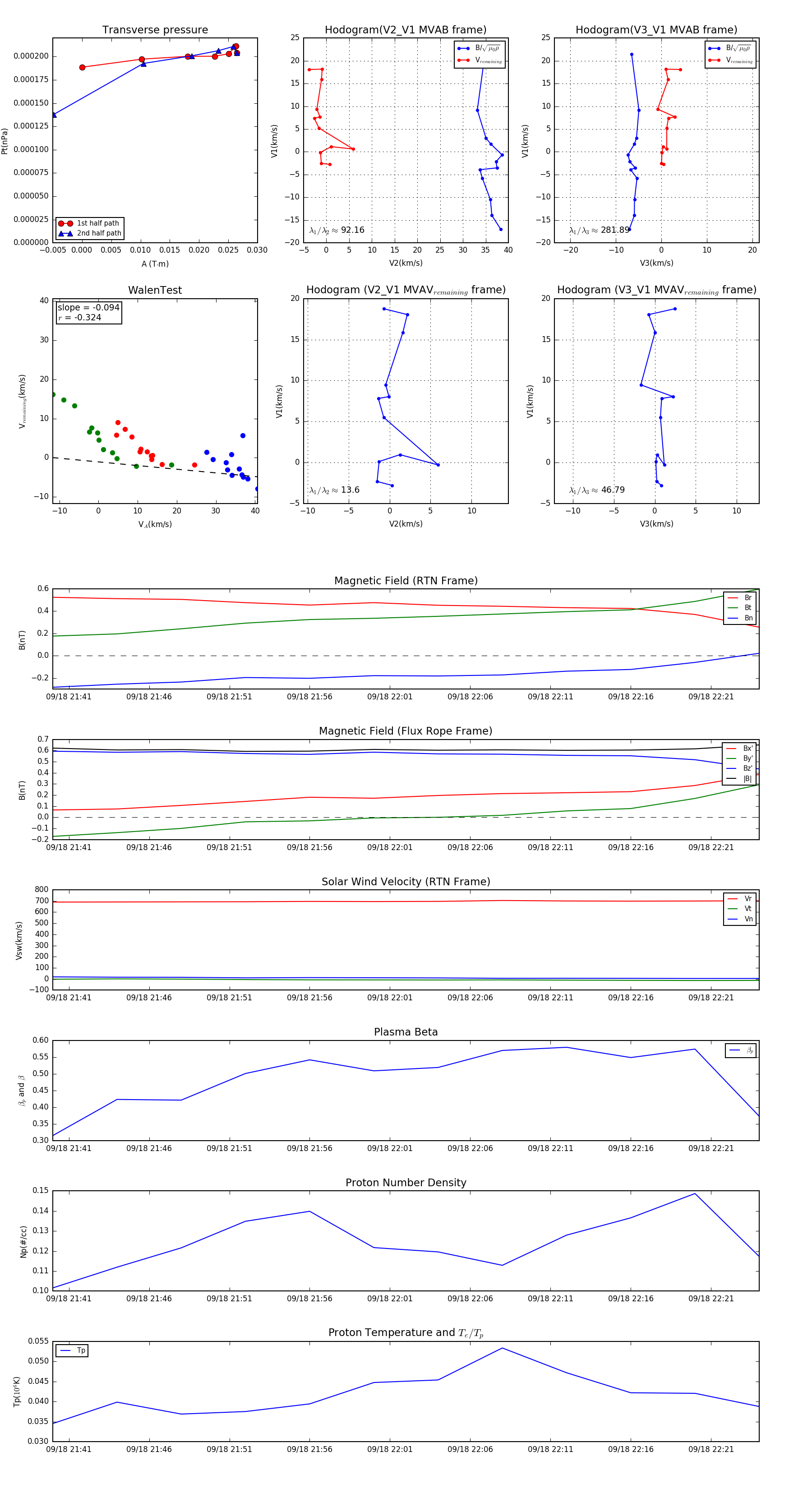Screen dimensions: 812x1489
Task: Click the 'Vsw(km/s)' axis label
Action: tap(19, 940)
